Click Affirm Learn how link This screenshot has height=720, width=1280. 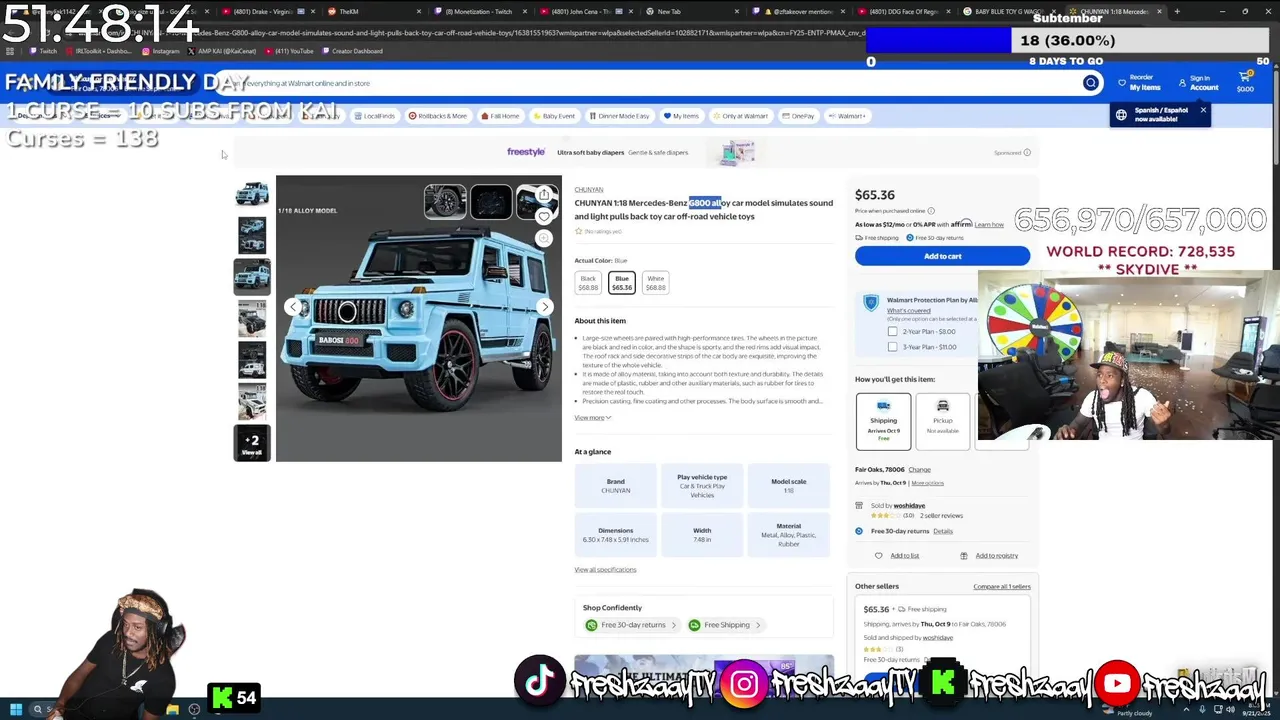coord(989,225)
